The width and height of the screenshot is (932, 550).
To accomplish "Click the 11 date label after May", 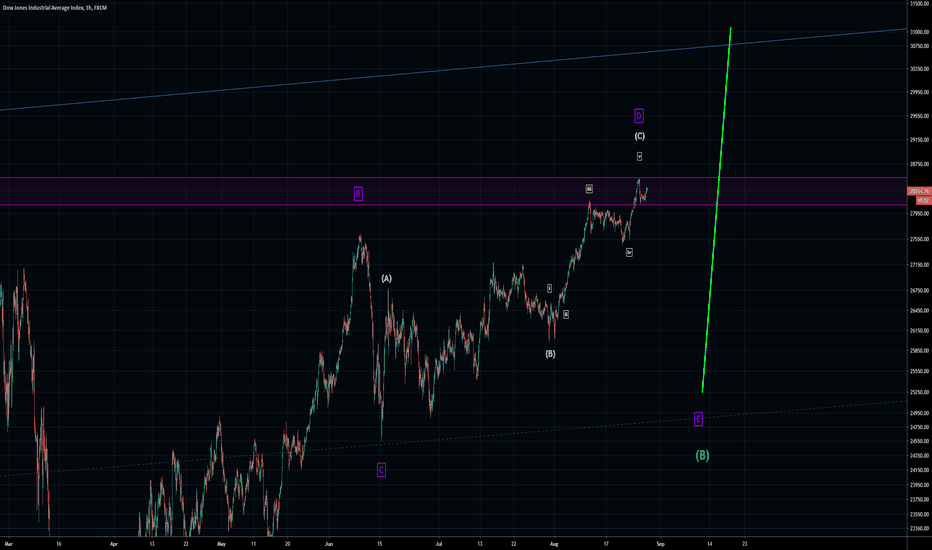I will pyautogui.click(x=253, y=543).
